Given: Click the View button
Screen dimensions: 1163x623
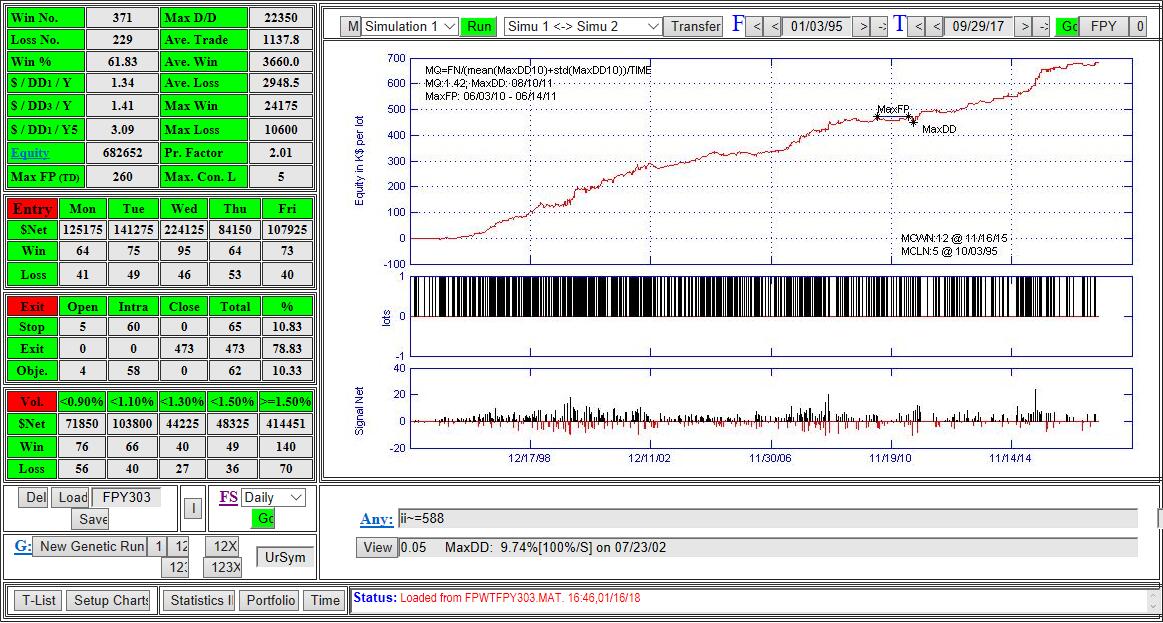Looking at the screenshot, I should (x=377, y=548).
